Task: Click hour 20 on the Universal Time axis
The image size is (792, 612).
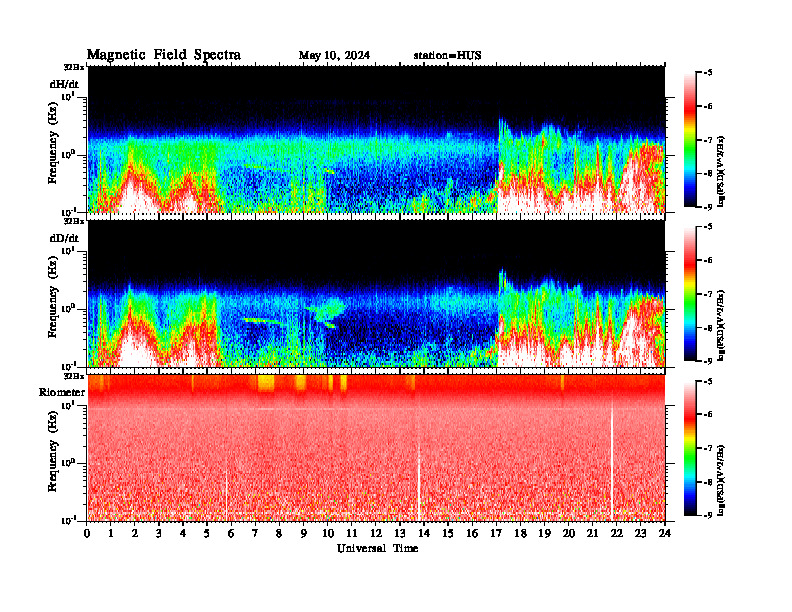Action: (569, 533)
